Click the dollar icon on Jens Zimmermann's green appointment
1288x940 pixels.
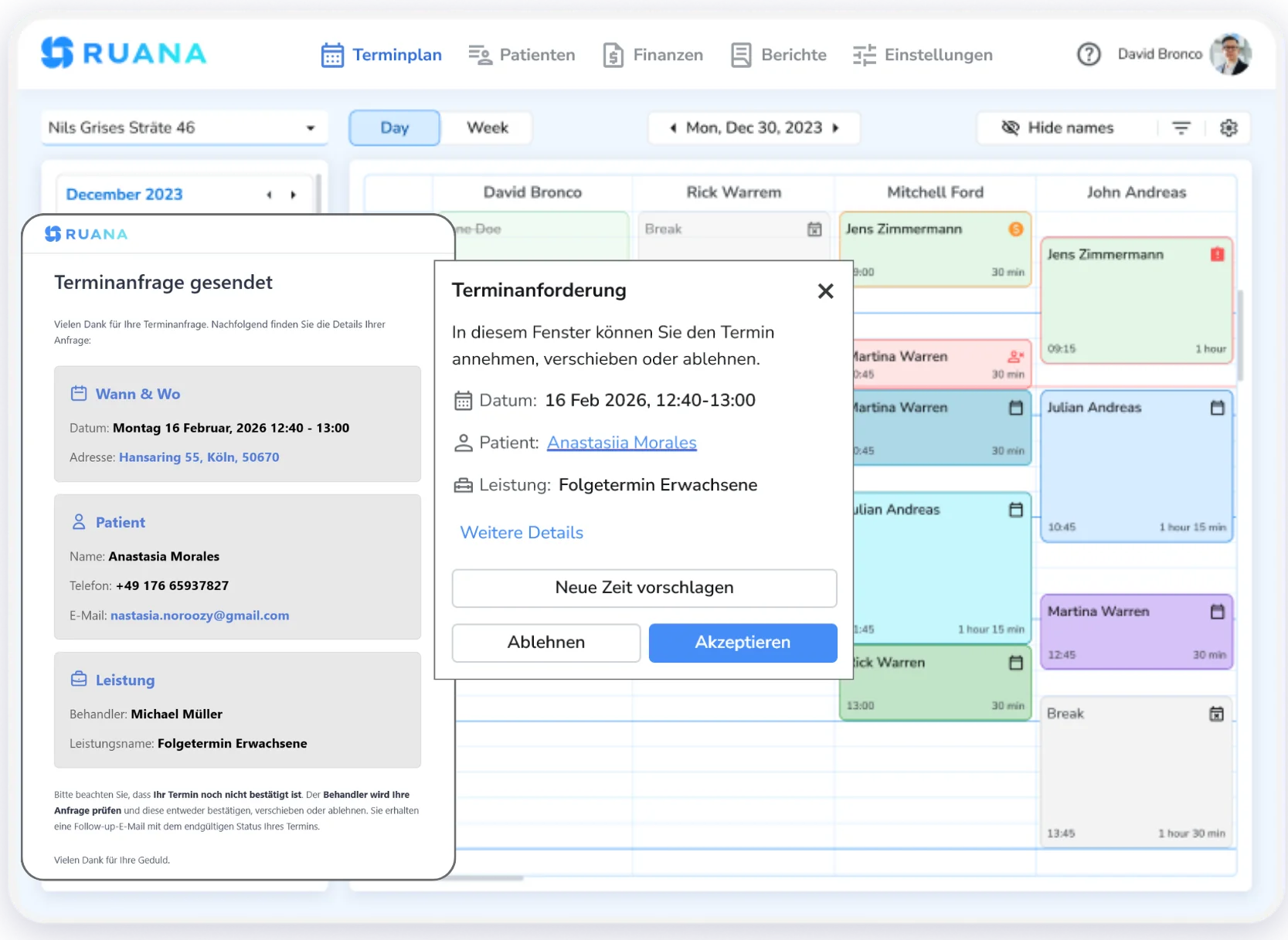[1016, 229]
